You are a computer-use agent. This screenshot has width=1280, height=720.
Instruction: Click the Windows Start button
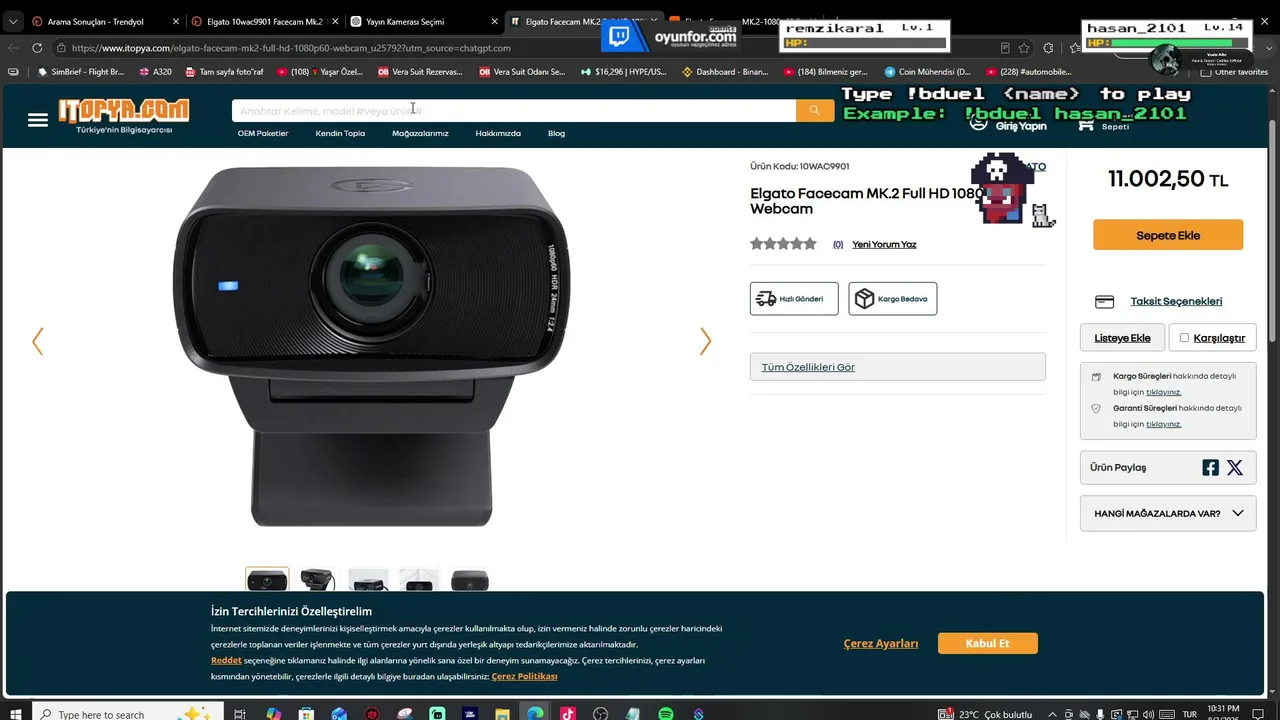14,714
